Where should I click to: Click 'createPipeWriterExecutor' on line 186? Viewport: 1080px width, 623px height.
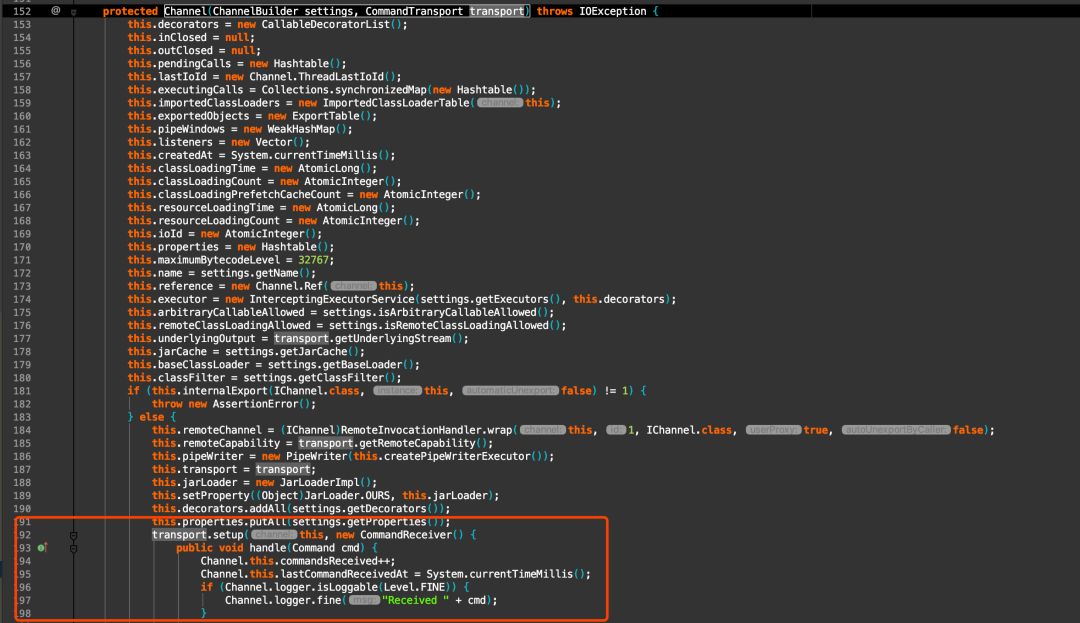click(x=457, y=456)
